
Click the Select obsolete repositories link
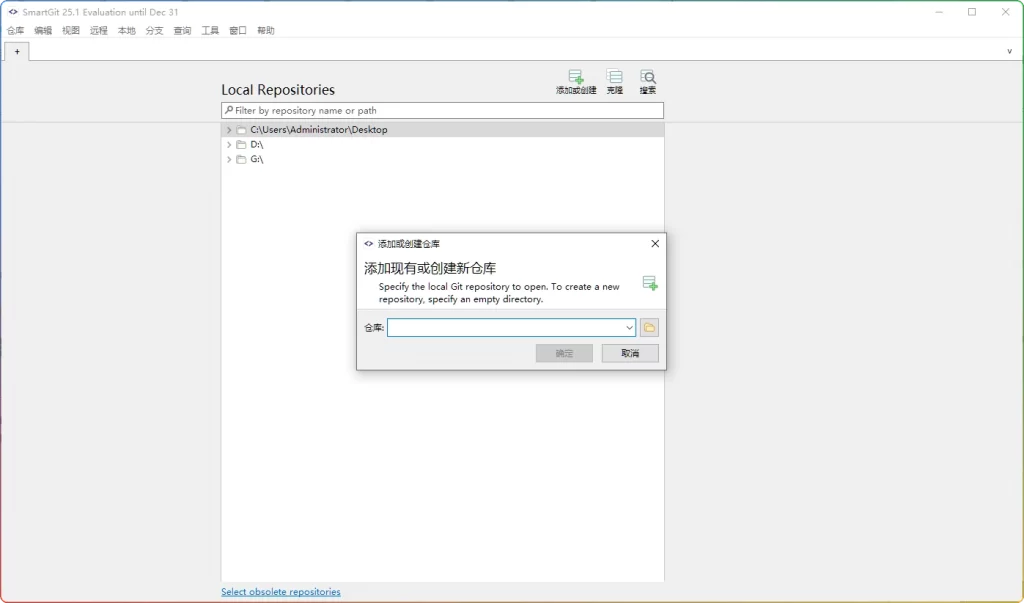[x=281, y=591]
